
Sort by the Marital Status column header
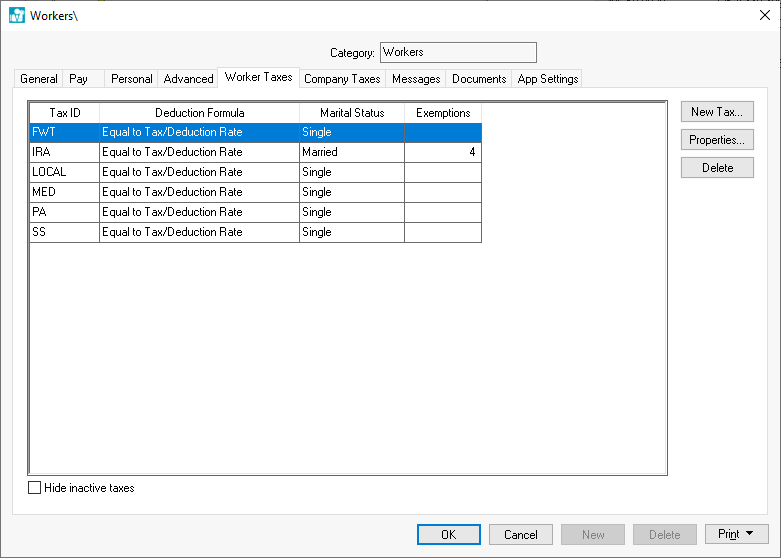click(351, 113)
